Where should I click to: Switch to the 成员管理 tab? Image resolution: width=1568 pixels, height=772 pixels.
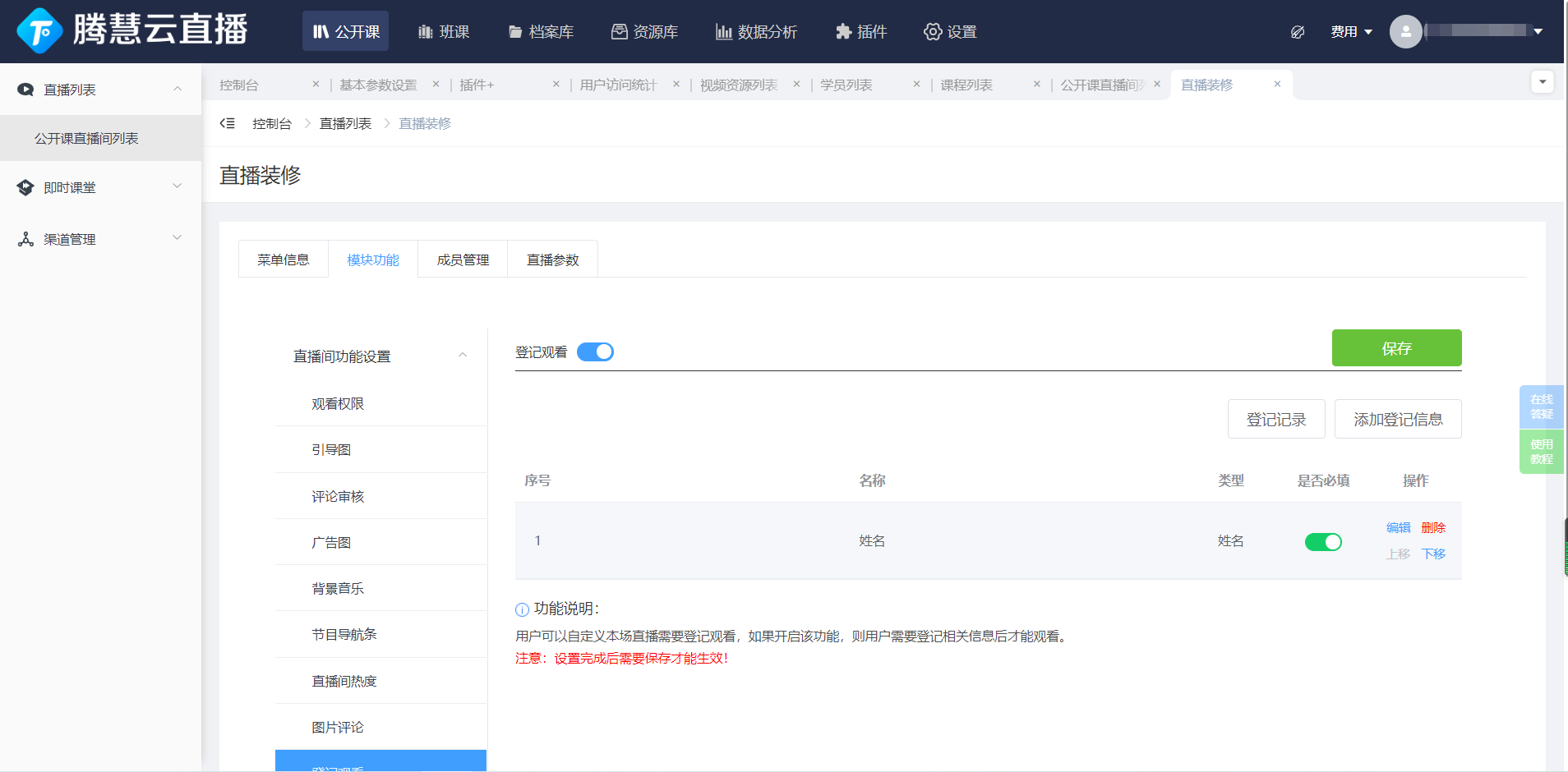tap(463, 260)
